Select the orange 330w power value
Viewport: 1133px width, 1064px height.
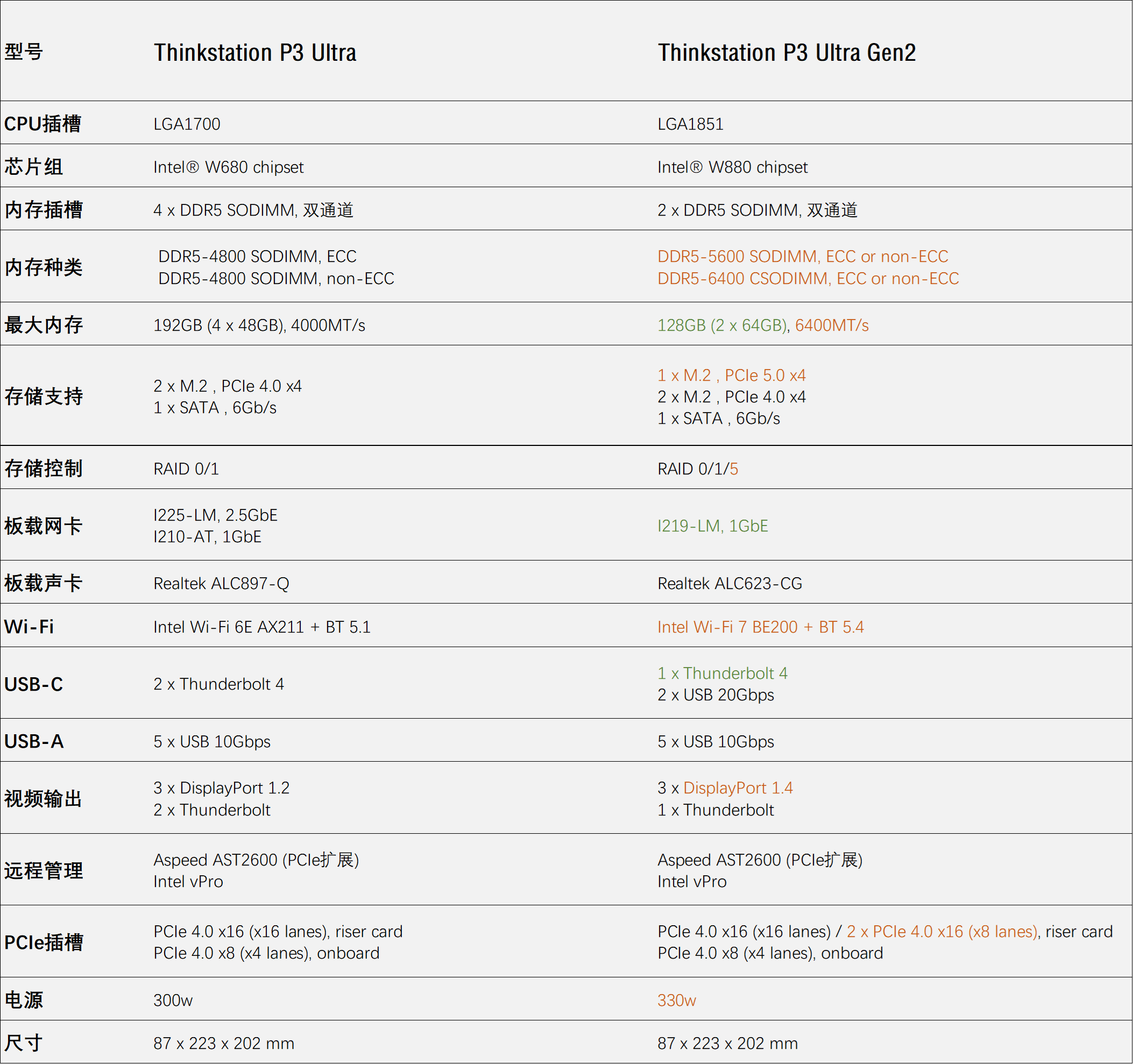[676, 1000]
